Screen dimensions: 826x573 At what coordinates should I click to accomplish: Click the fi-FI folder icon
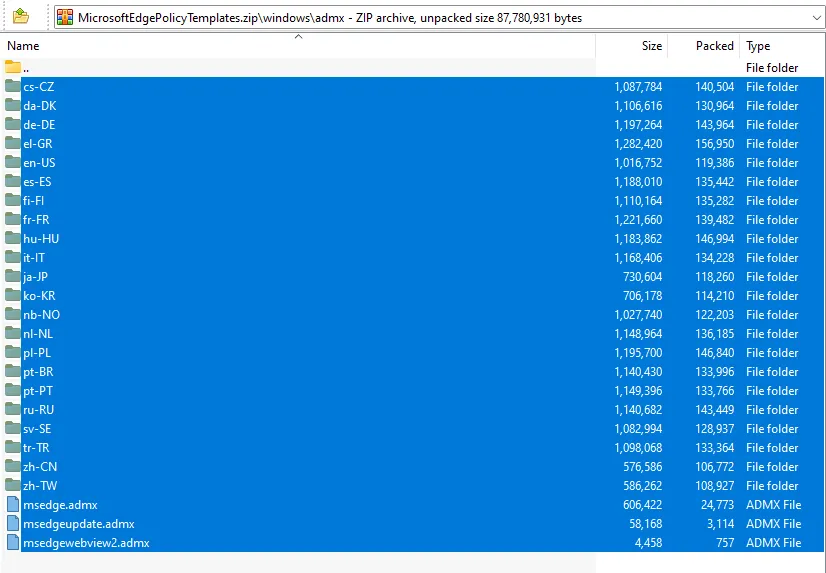pyautogui.click(x=13, y=200)
